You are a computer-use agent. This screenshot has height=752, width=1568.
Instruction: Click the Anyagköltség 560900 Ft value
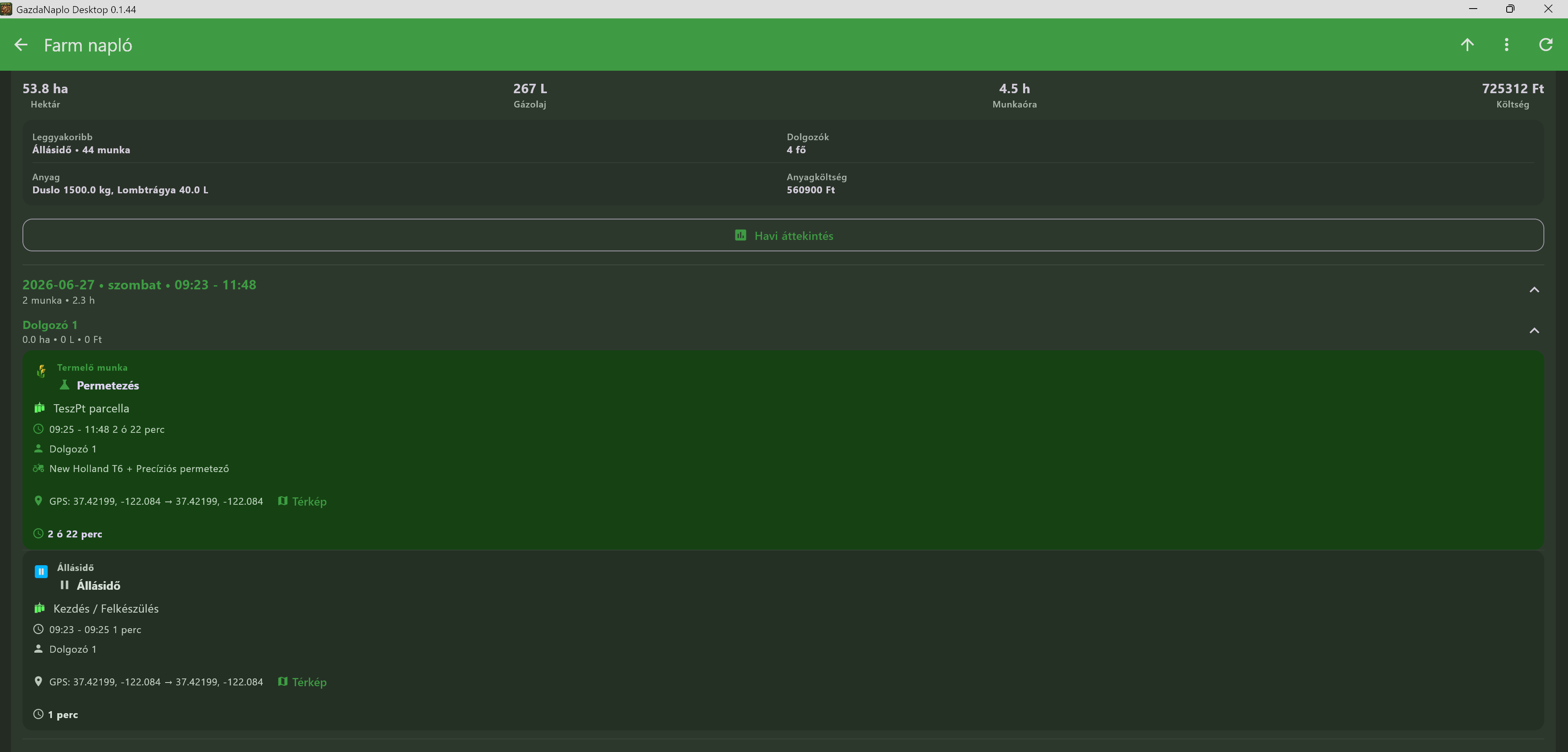(x=810, y=190)
